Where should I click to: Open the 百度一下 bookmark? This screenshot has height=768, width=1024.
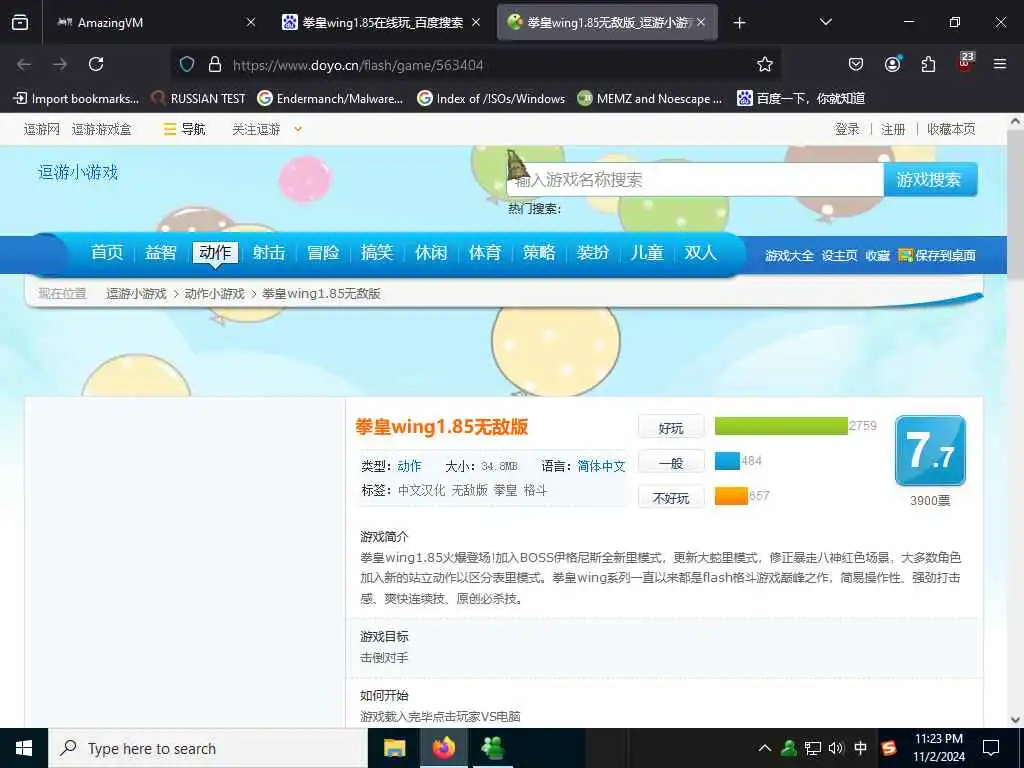[x=801, y=99]
